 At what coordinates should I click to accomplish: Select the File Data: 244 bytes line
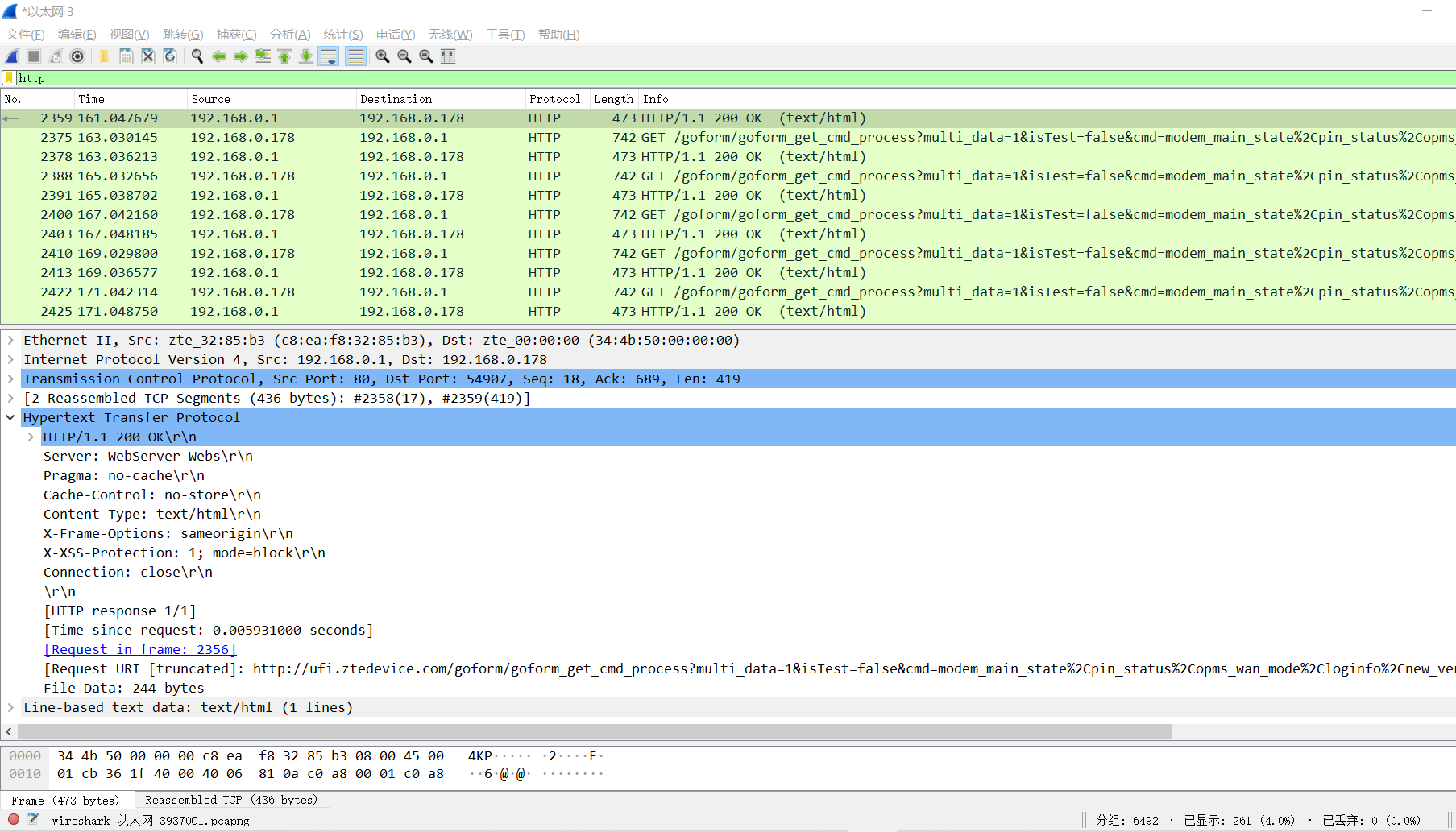pos(124,689)
